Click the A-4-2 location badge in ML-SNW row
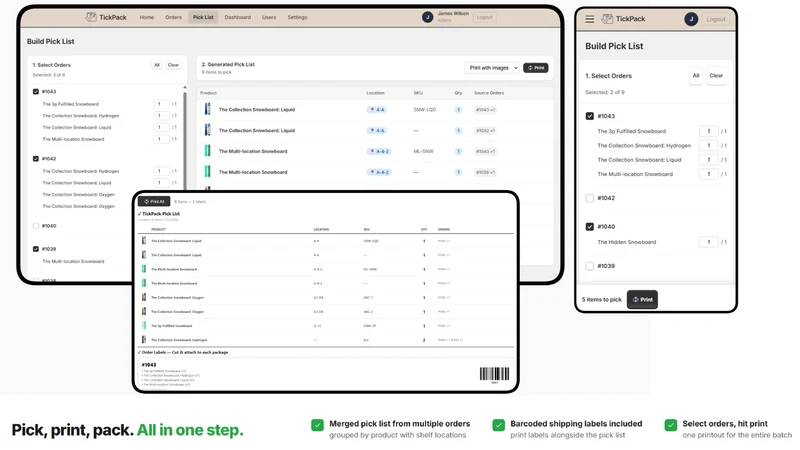The width and height of the screenshot is (800, 450). click(379, 152)
